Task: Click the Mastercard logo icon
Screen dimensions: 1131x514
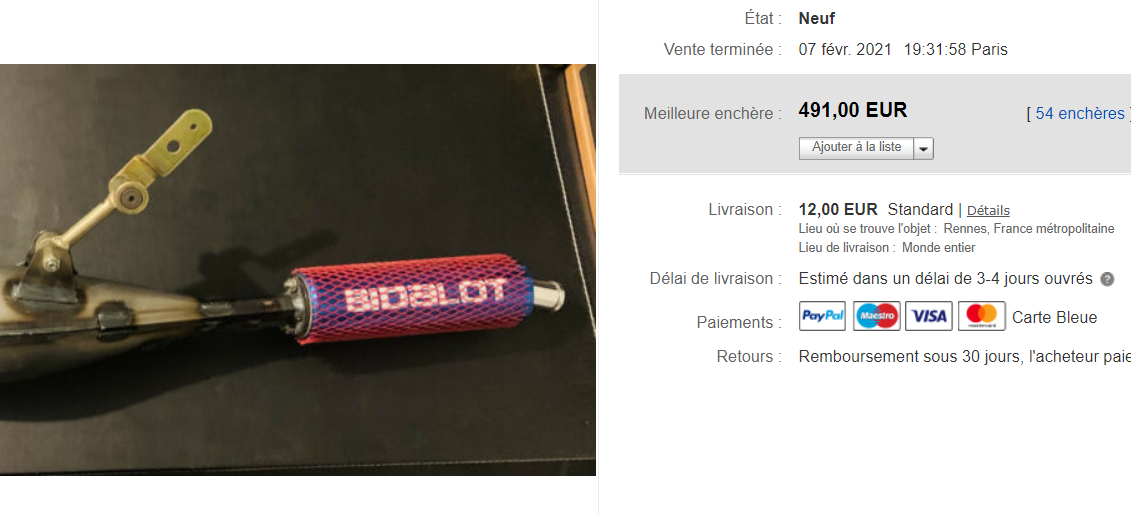Action: (982, 316)
